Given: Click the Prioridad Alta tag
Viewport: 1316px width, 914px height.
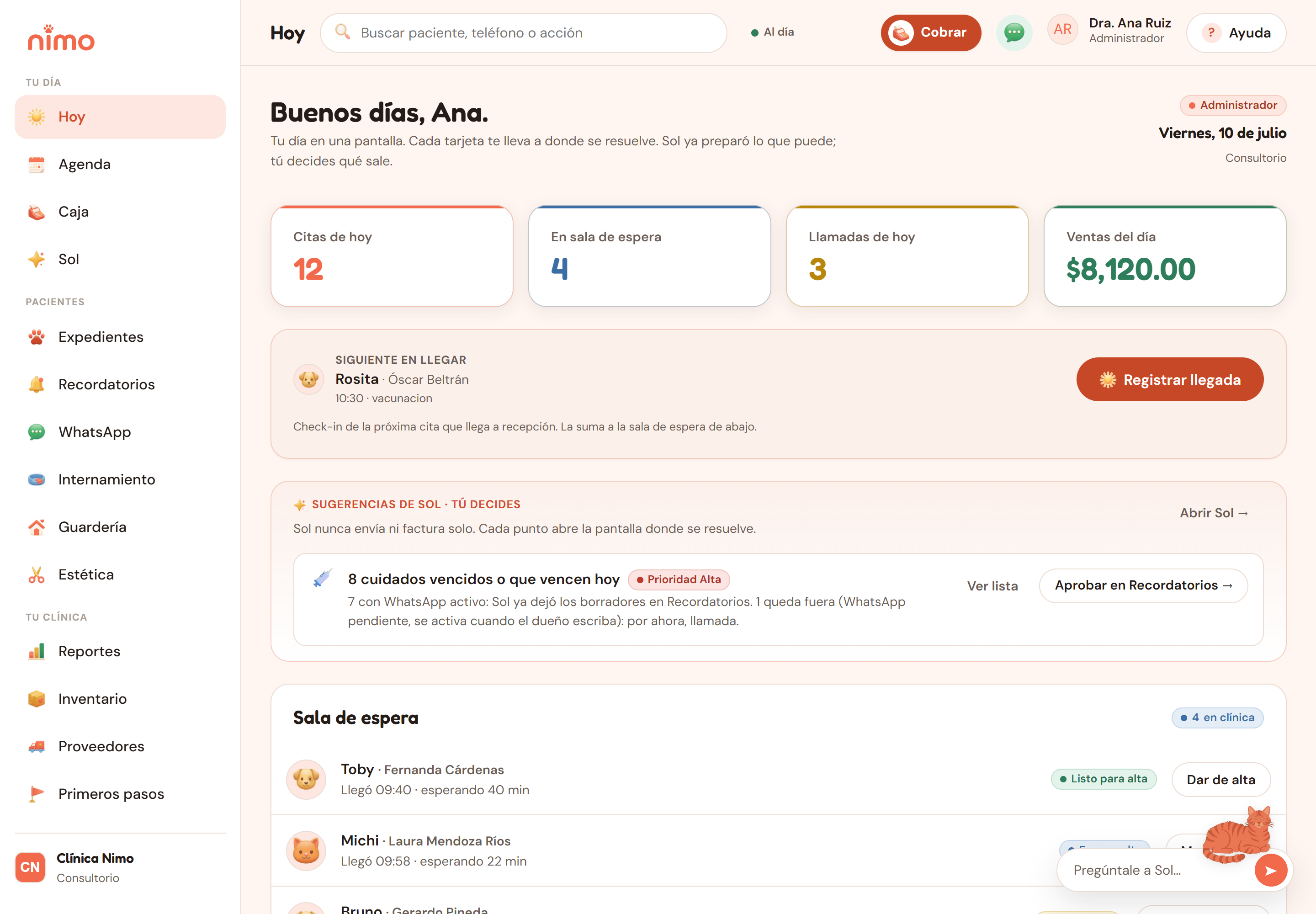Looking at the screenshot, I should [x=679, y=579].
